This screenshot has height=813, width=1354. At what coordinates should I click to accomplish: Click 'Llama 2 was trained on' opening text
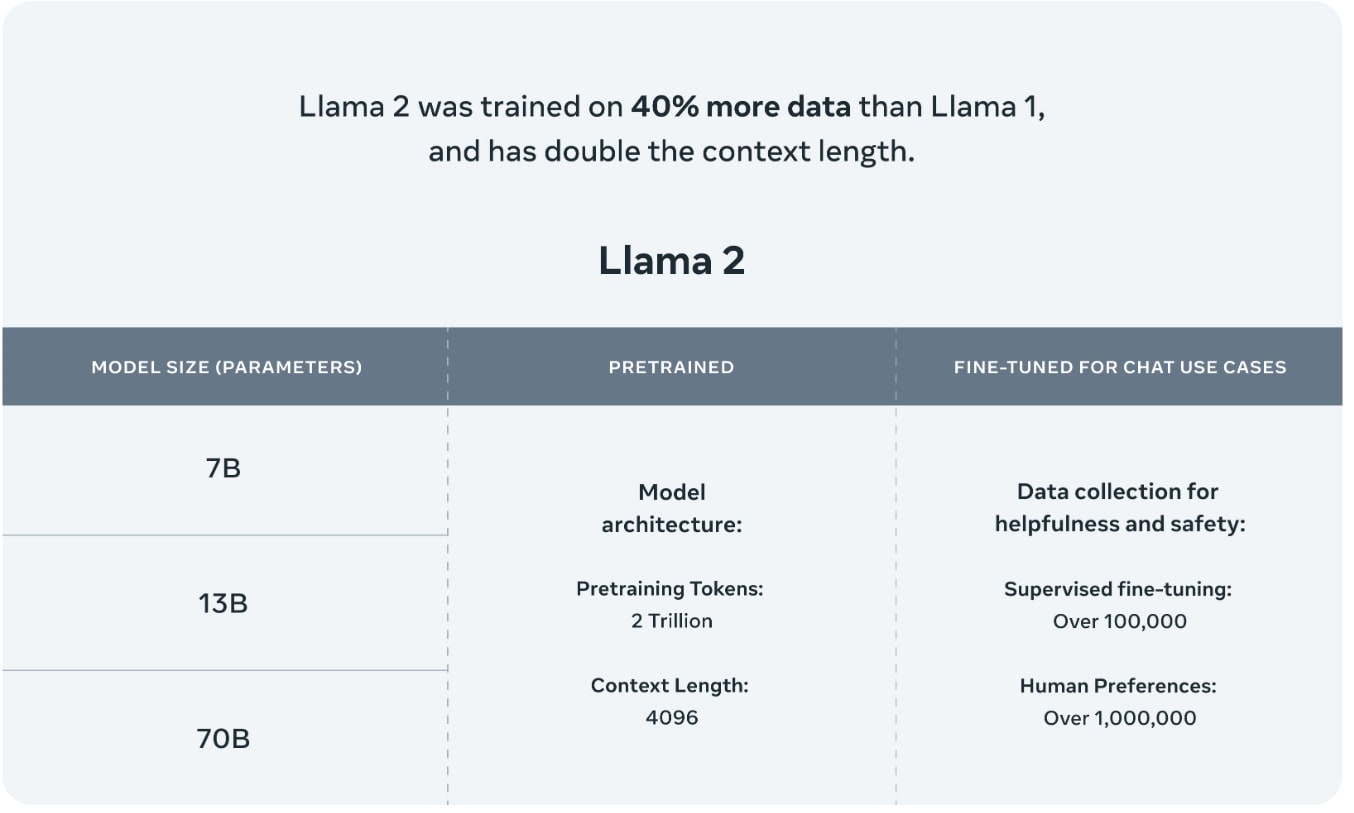pos(461,107)
